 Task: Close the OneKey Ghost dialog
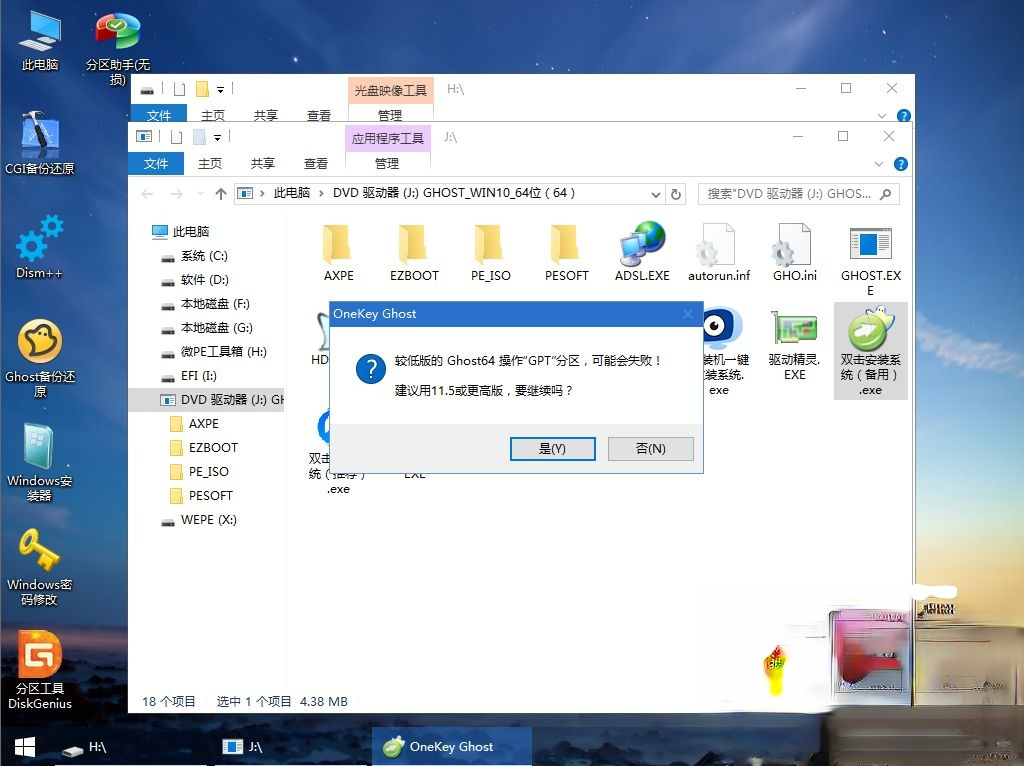(x=688, y=314)
